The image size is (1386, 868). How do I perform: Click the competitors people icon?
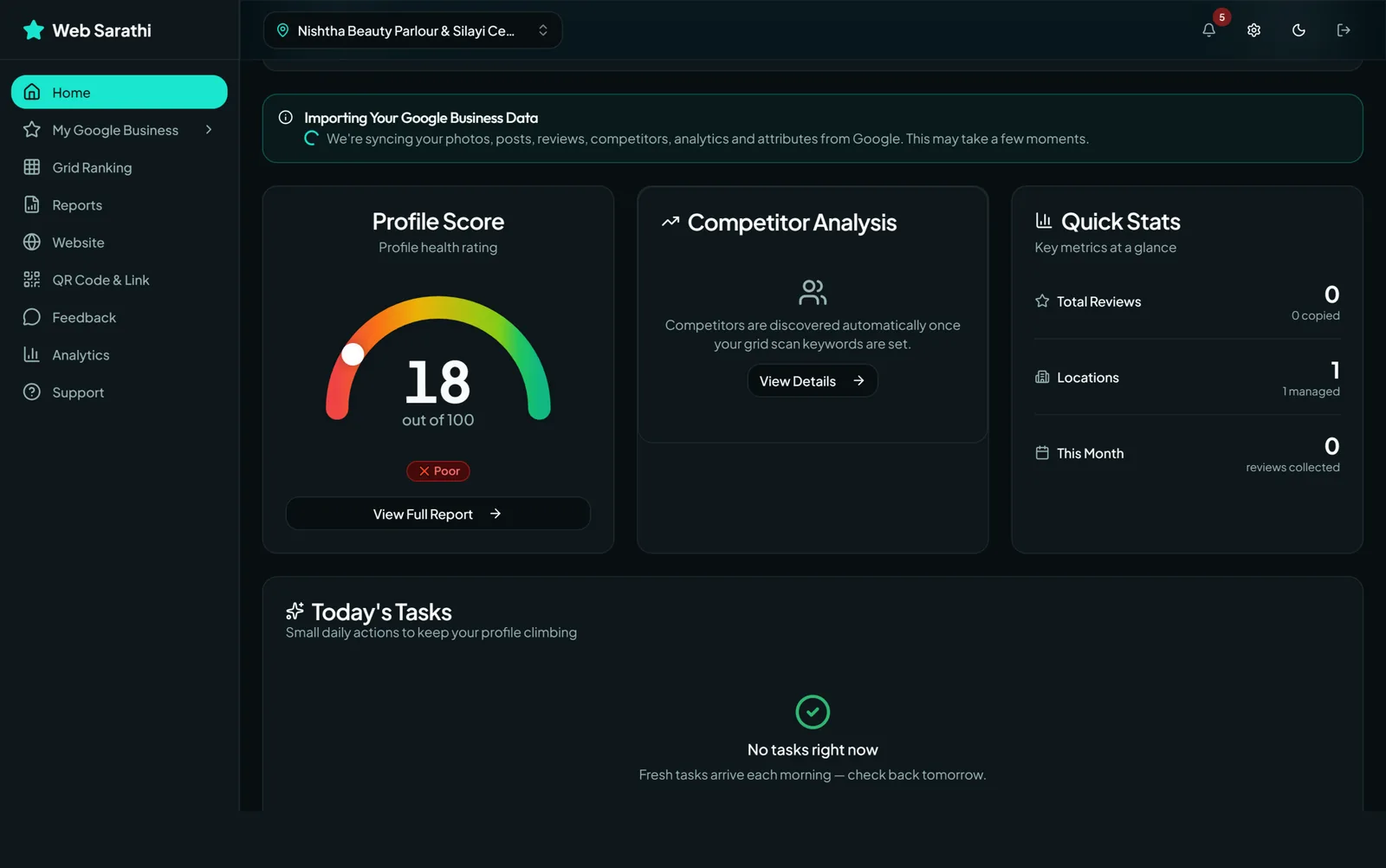pyautogui.click(x=813, y=293)
